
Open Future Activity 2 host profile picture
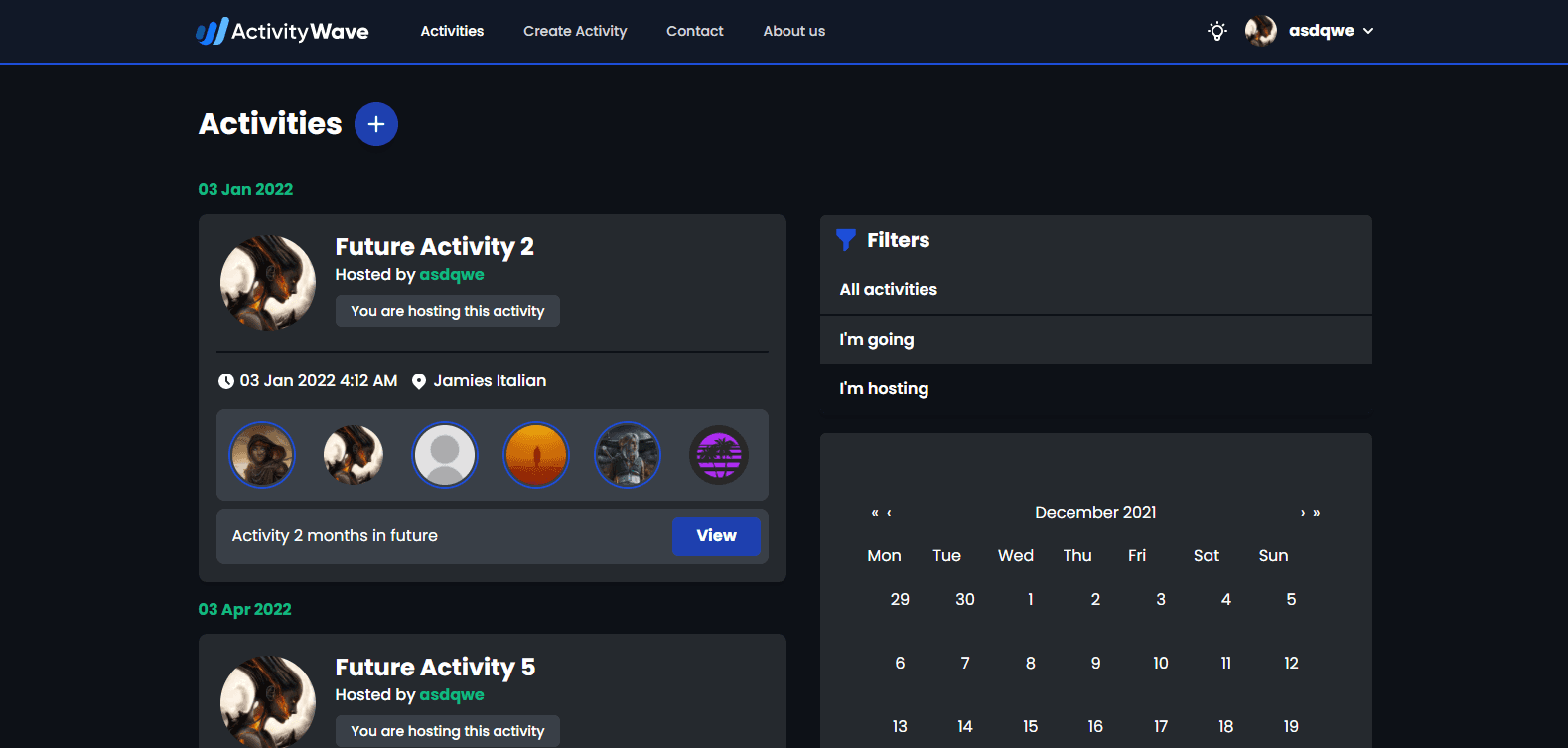[x=268, y=282]
